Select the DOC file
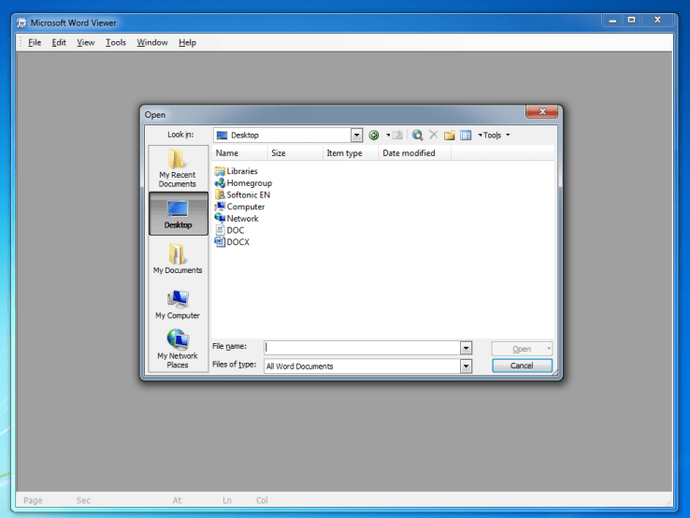This screenshot has width=690, height=518. [229, 230]
